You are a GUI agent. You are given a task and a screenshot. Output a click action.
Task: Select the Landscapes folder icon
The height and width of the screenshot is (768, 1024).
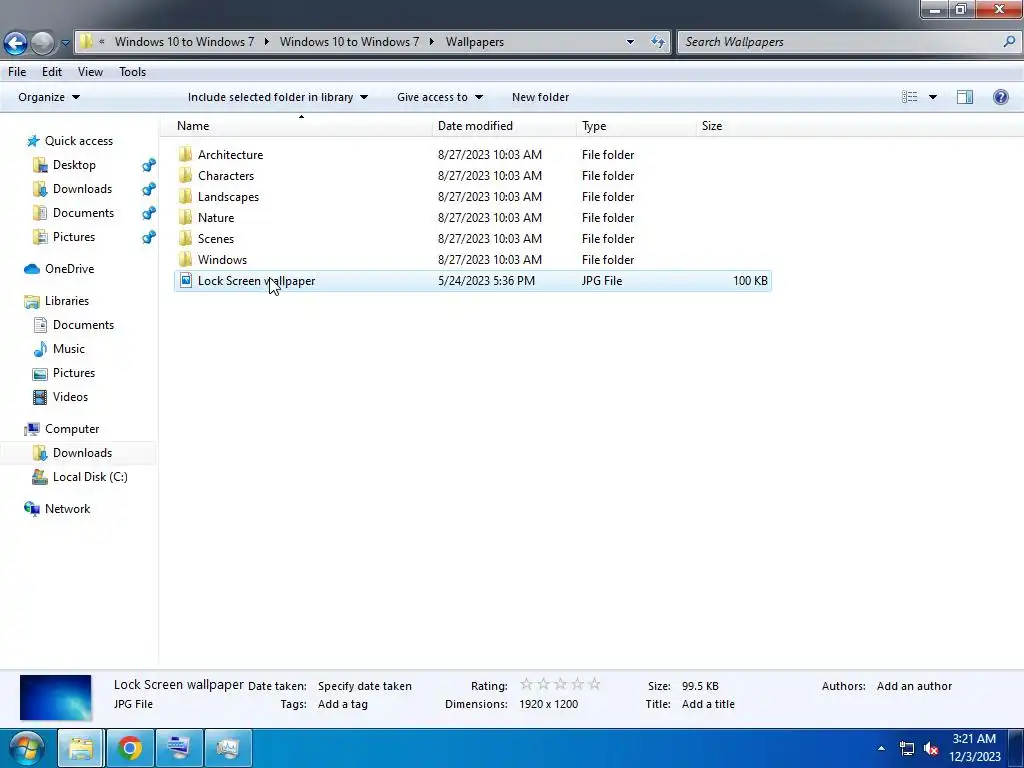(185, 197)
